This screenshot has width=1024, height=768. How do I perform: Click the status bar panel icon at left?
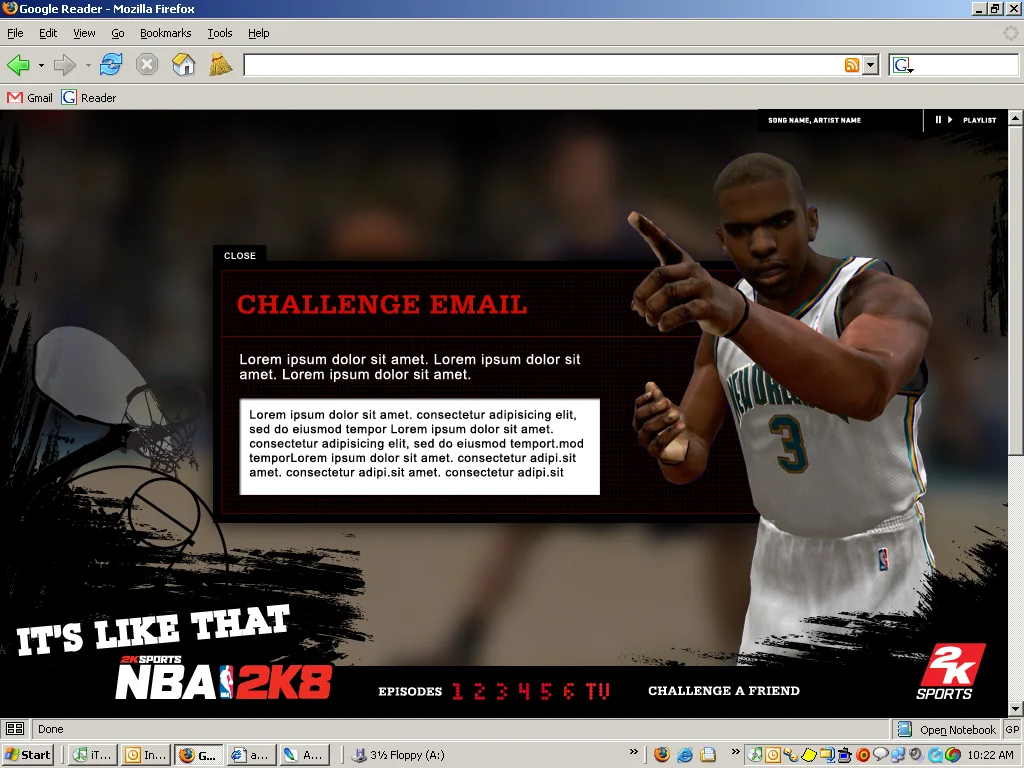[14, 729]
